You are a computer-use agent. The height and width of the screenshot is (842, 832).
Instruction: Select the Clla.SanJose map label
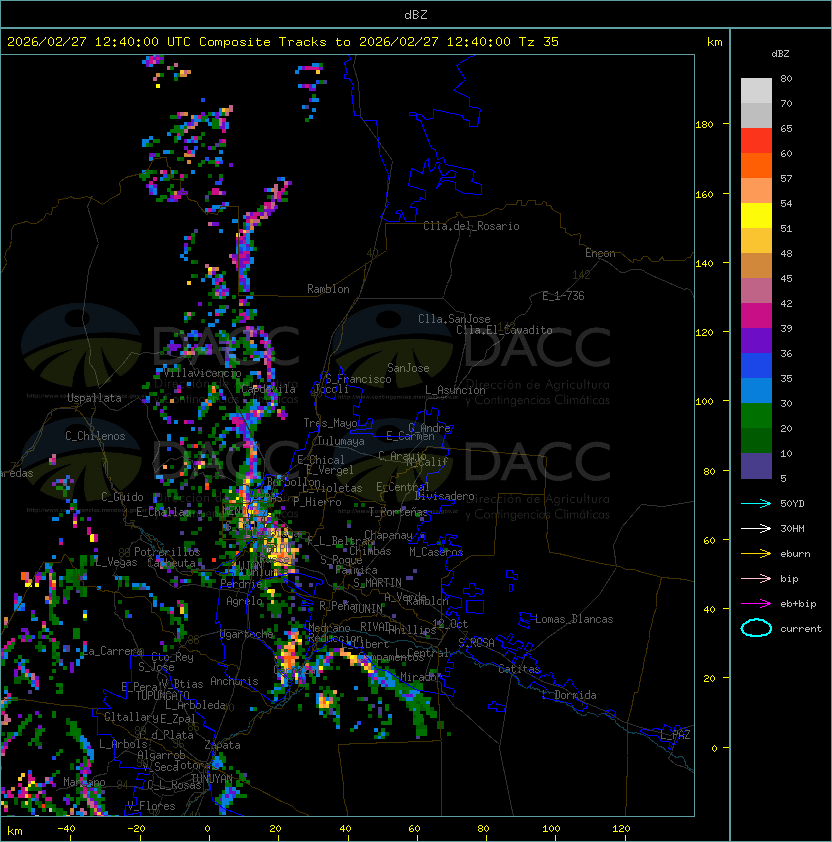[x=454, y=319]
